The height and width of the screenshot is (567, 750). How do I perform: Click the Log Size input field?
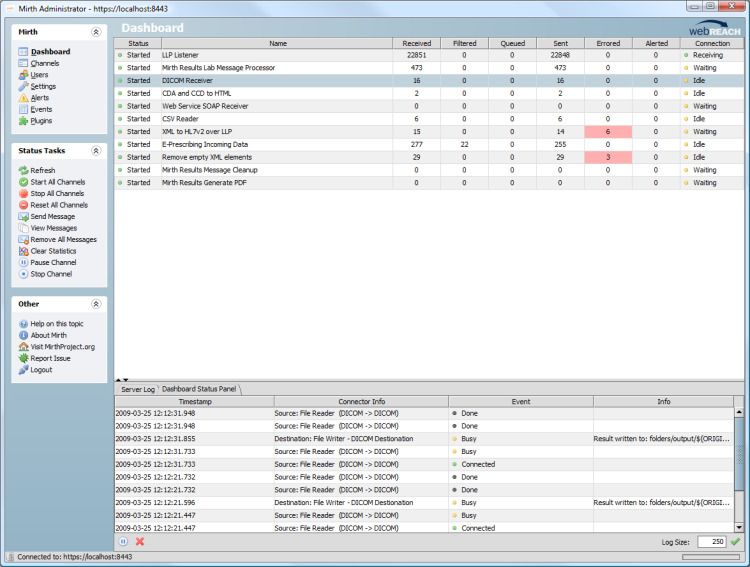[x=711, y=541]
